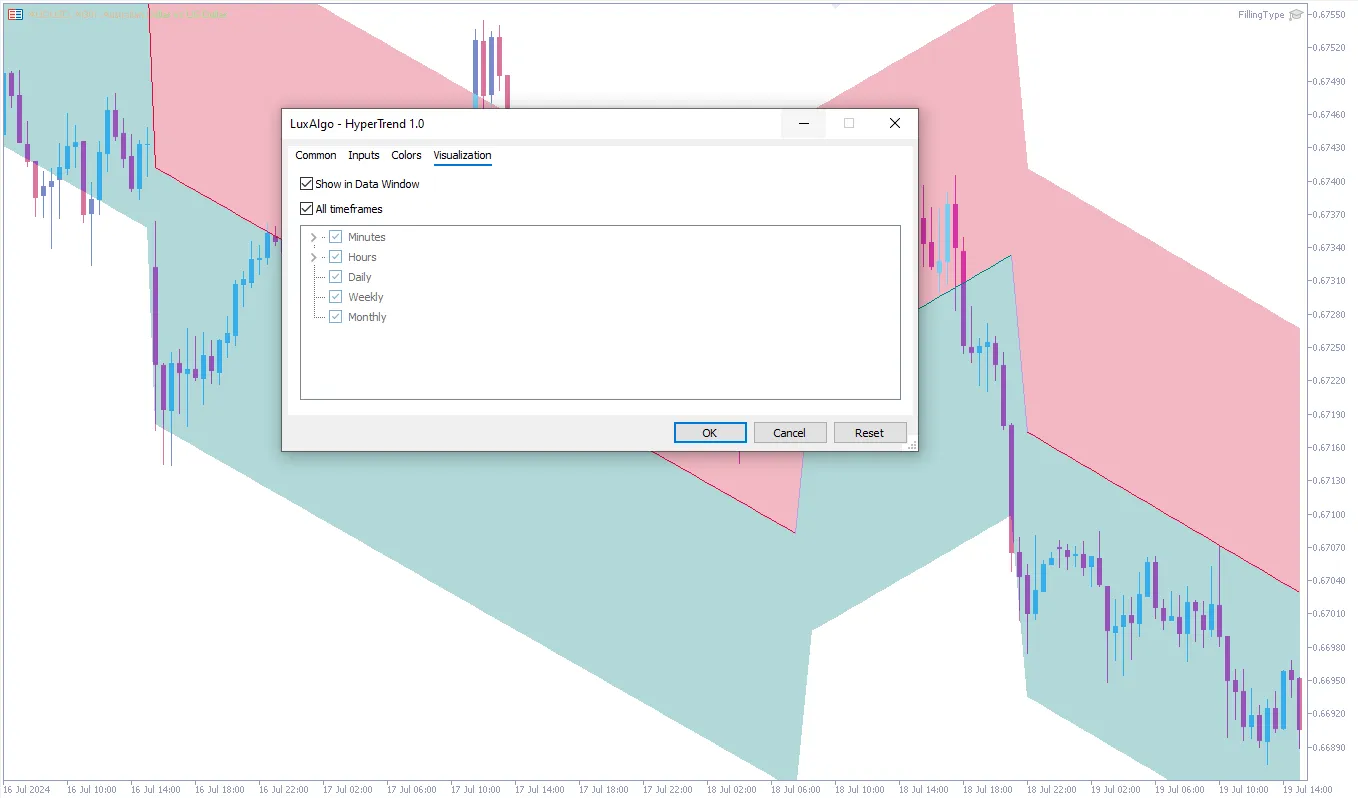This screenshot has height=798, width=1358.
Task: Click price level 0.67100 on scale
Action: click(1330, 514)
